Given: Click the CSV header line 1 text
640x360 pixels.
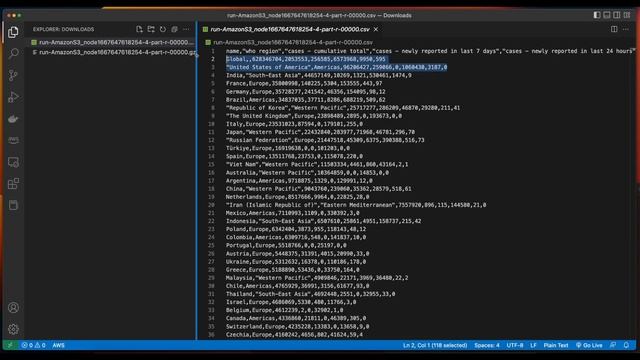Looking at the screenshot, I should click(x=430, y=51).
